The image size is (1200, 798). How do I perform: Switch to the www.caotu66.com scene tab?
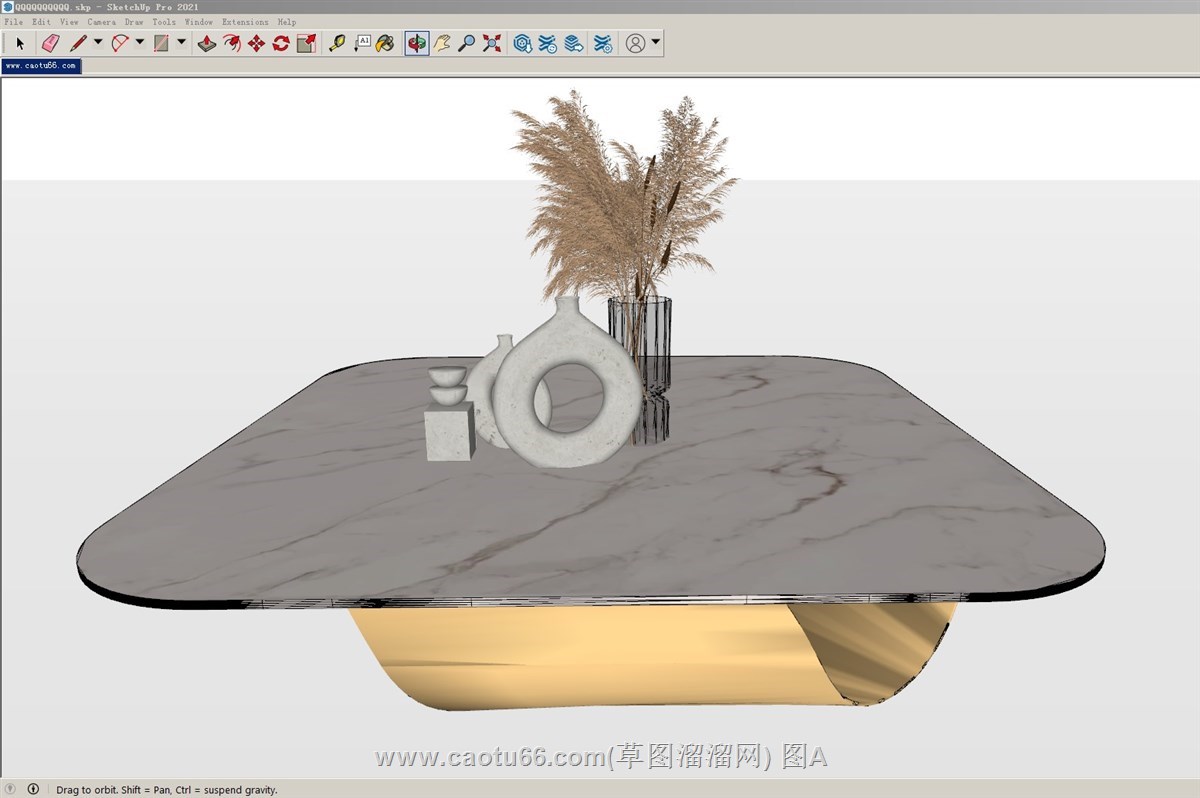tap(41, 65)
